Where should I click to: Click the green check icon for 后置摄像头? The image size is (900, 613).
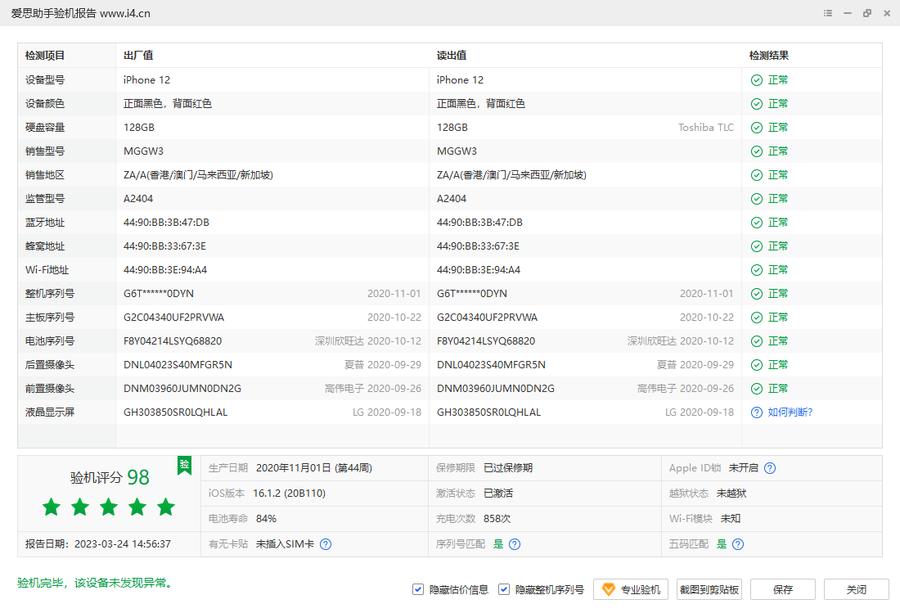point(757,365)
